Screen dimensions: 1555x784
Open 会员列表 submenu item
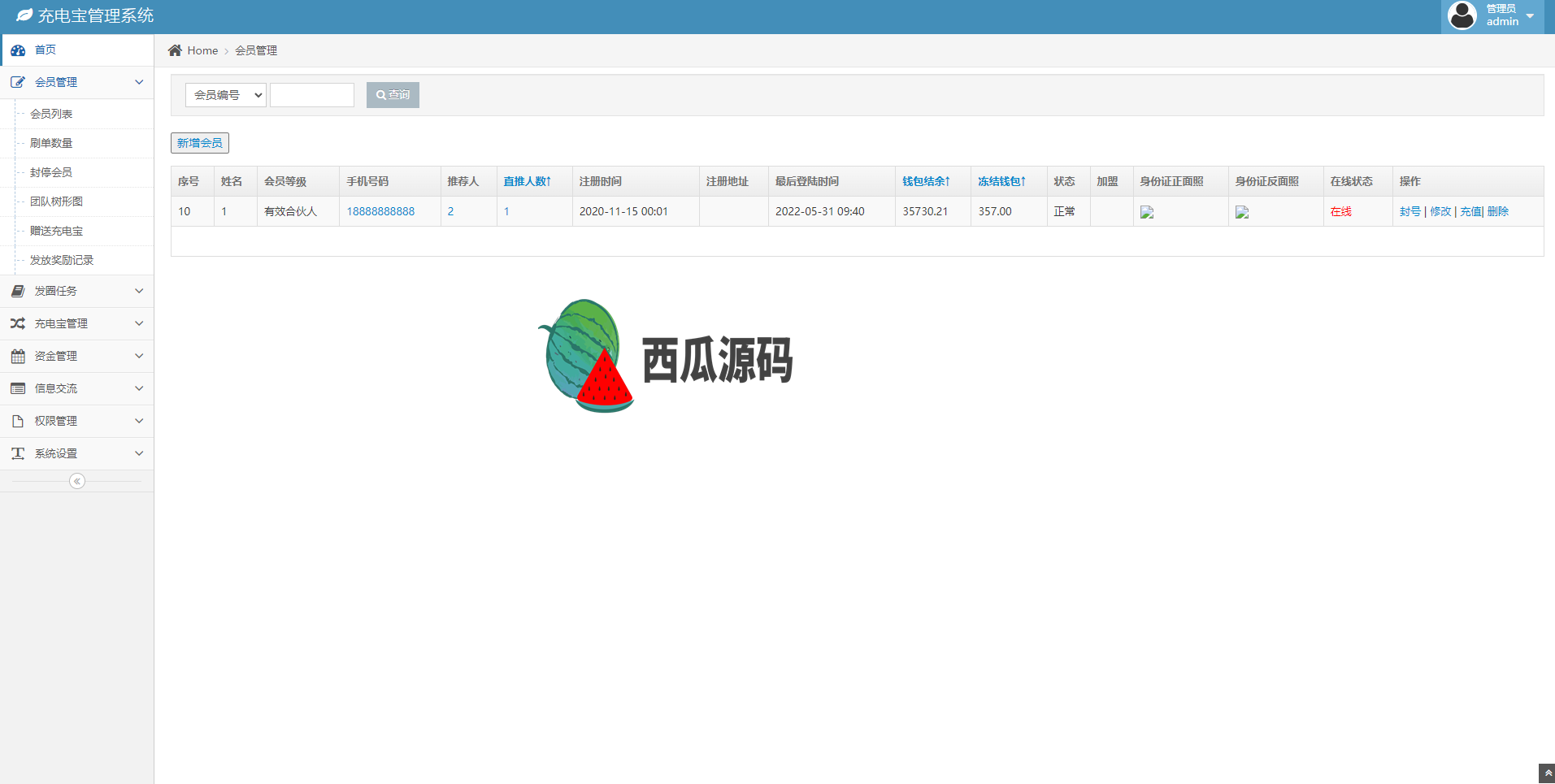(51, 114)
